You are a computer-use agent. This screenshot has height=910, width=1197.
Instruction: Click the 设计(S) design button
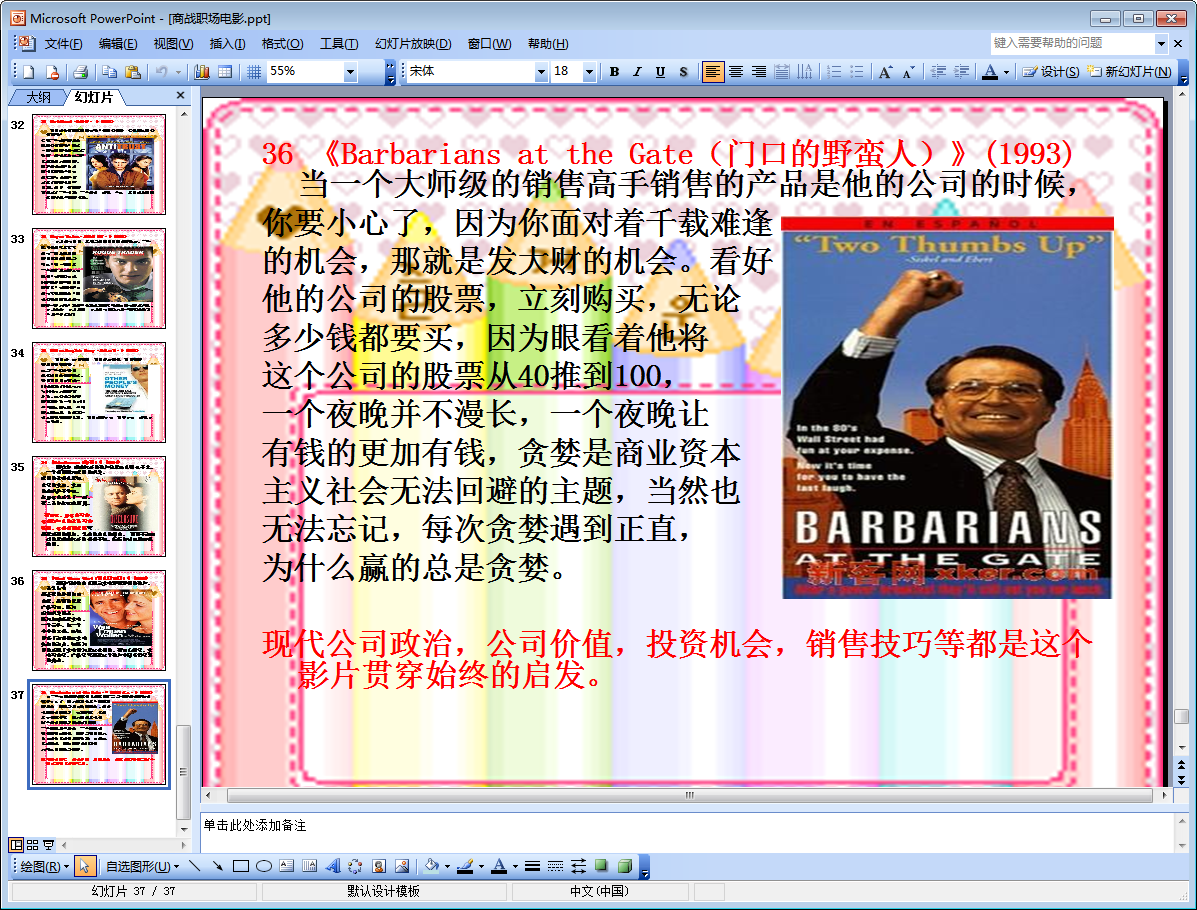pyautogui.click(x=1051, y=72)
